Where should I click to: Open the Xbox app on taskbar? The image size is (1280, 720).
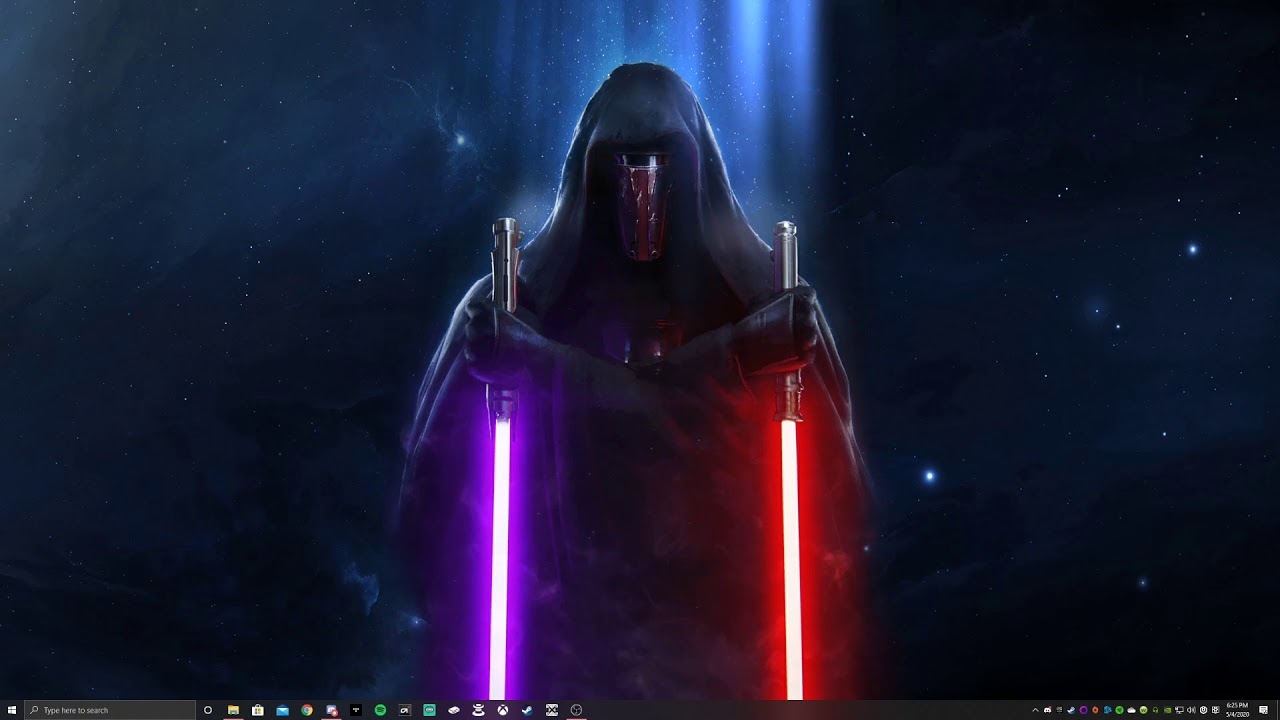click(503, 710)
